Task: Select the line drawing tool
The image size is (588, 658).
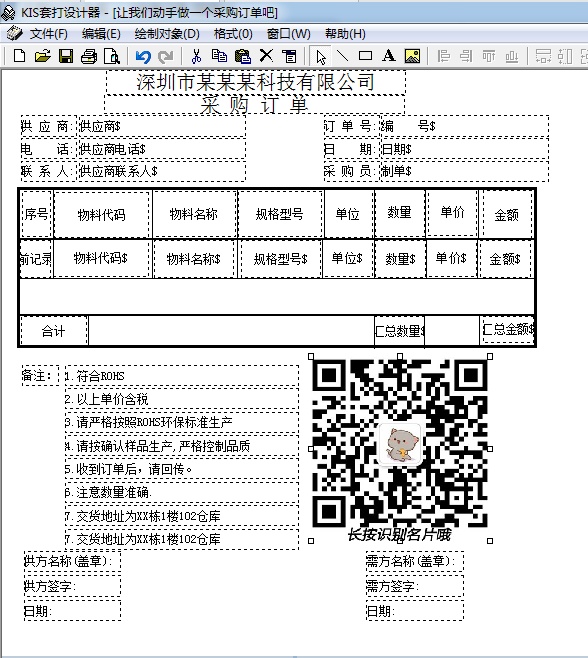Action: coord(342,55)
